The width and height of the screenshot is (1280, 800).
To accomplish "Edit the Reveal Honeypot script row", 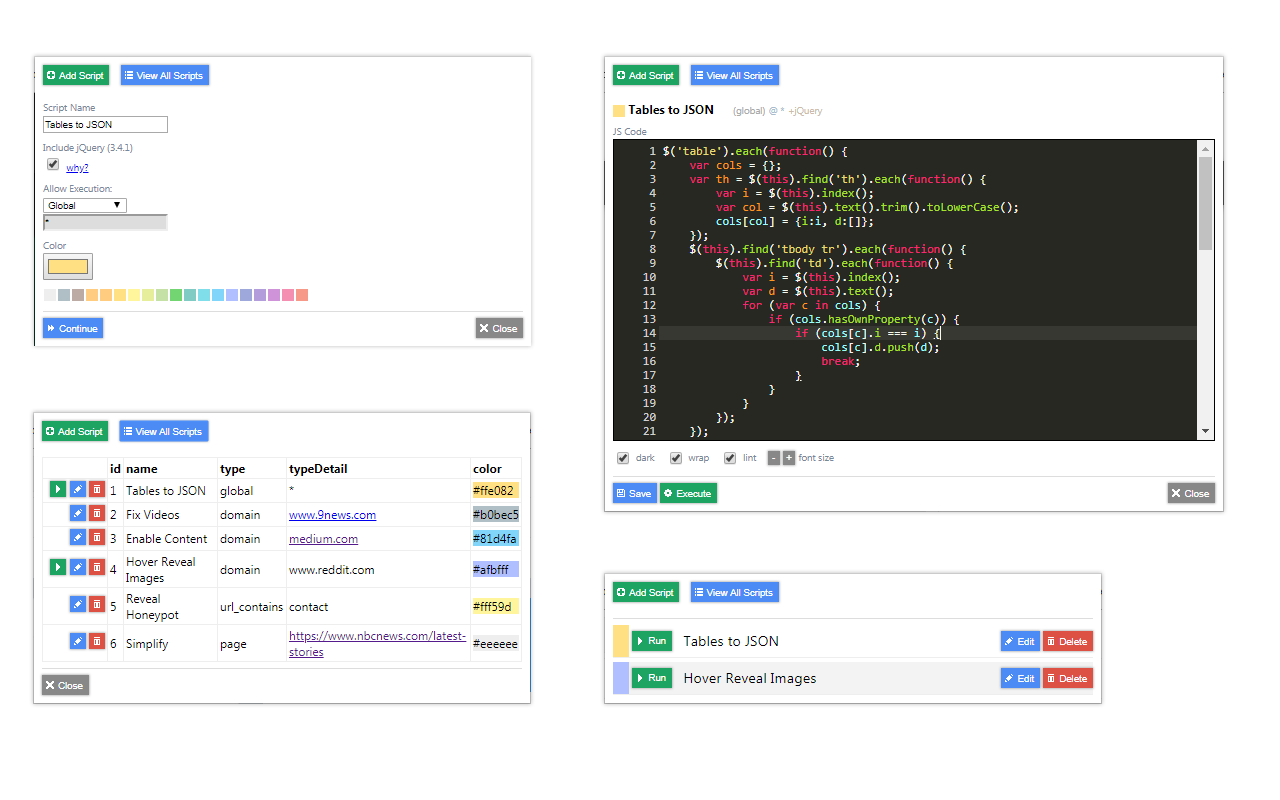I will coord(78,604).
